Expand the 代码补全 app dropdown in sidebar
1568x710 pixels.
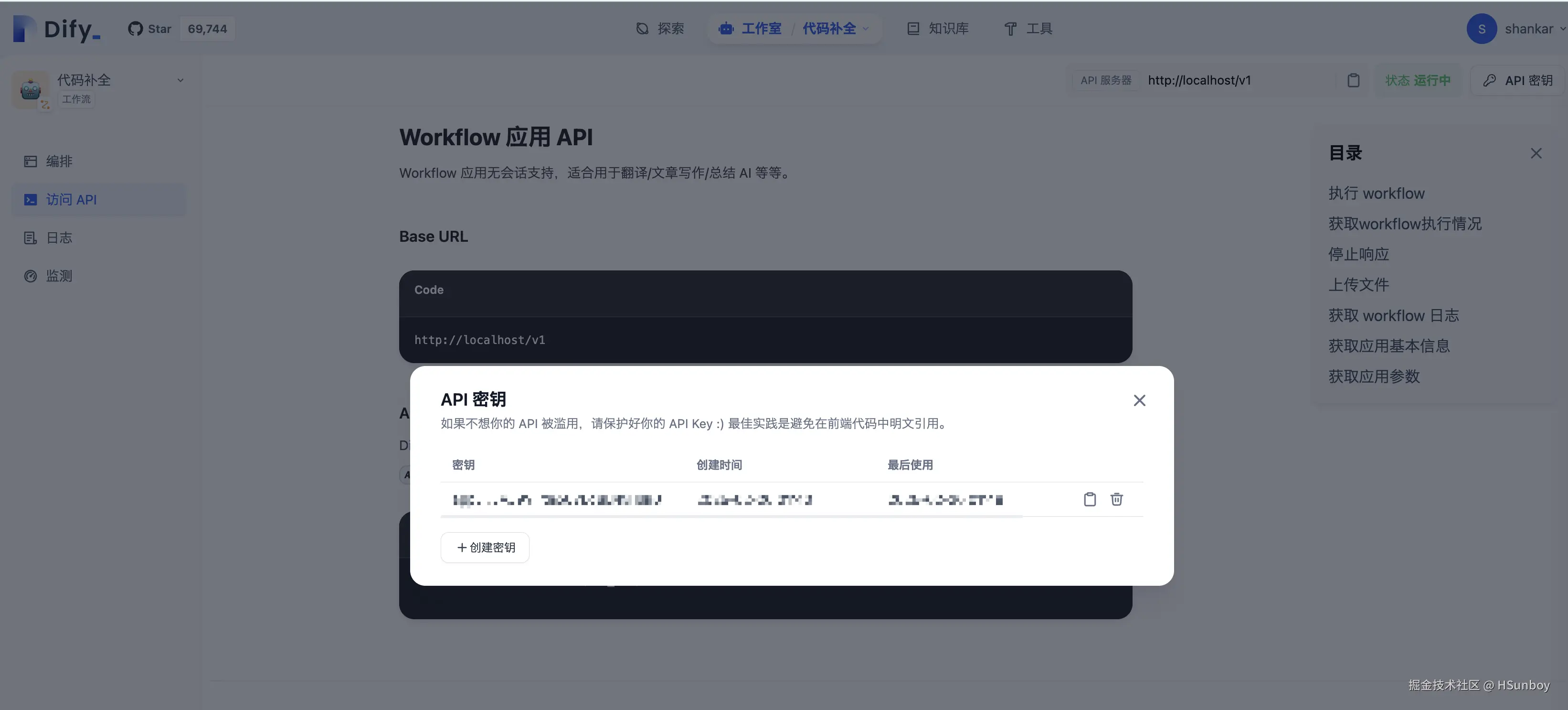tap(180, 80)
